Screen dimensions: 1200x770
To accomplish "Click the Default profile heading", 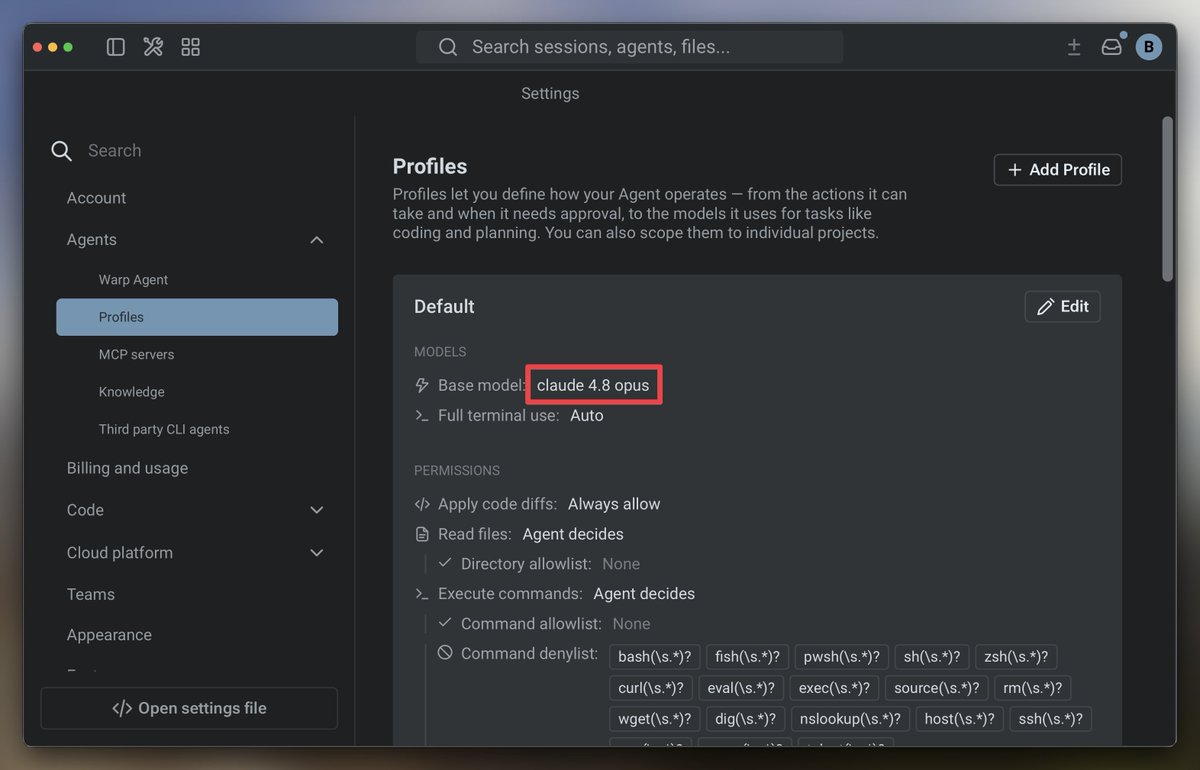I will click(444, 307).
